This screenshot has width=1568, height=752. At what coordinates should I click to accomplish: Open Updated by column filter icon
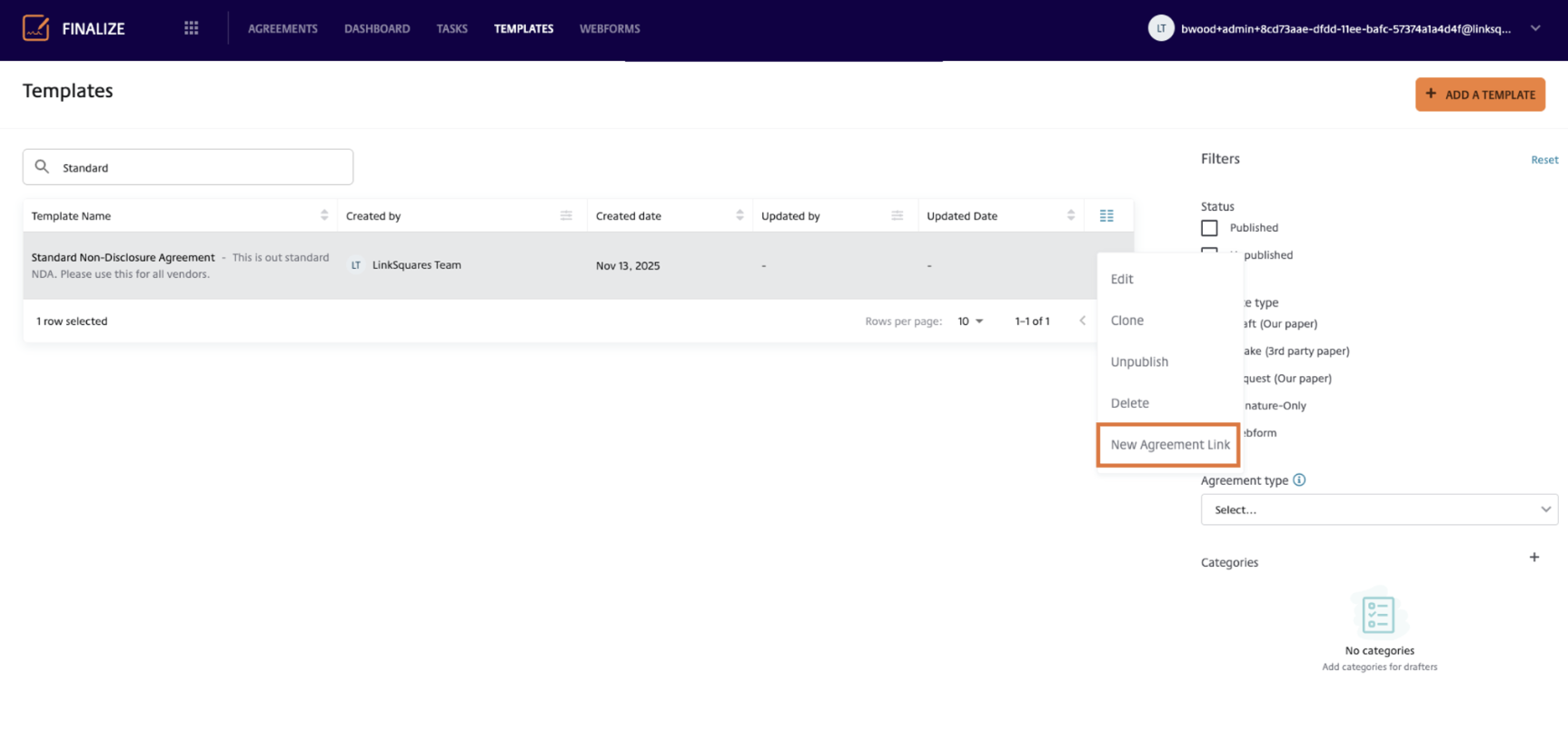(897, 215)
